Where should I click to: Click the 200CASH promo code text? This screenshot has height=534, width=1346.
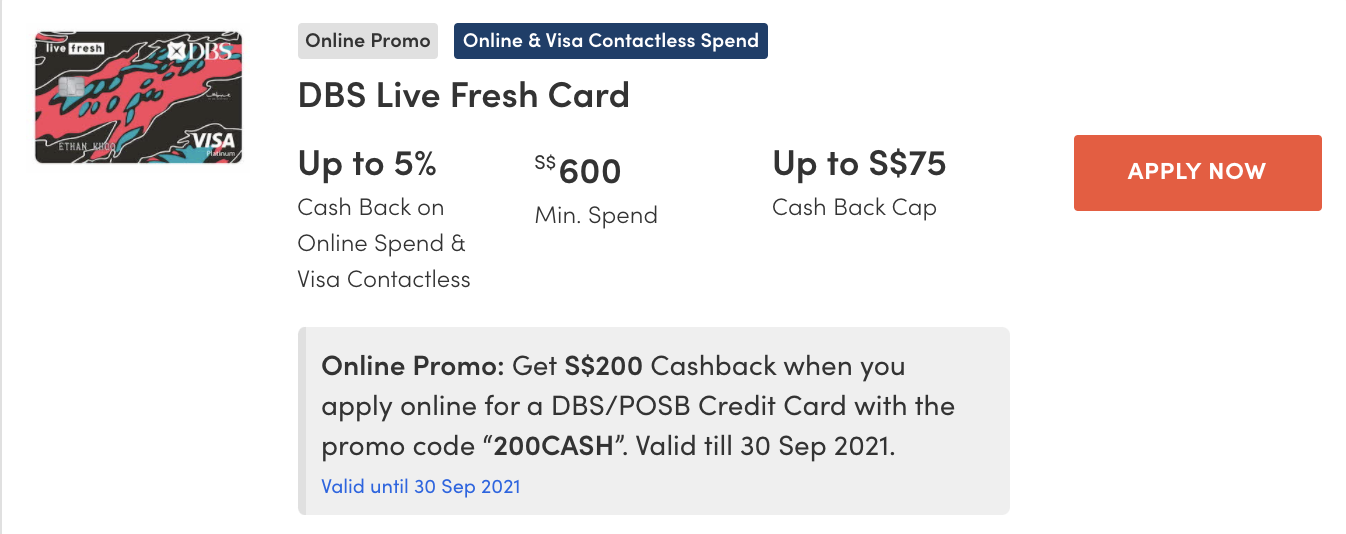point(552,445)
